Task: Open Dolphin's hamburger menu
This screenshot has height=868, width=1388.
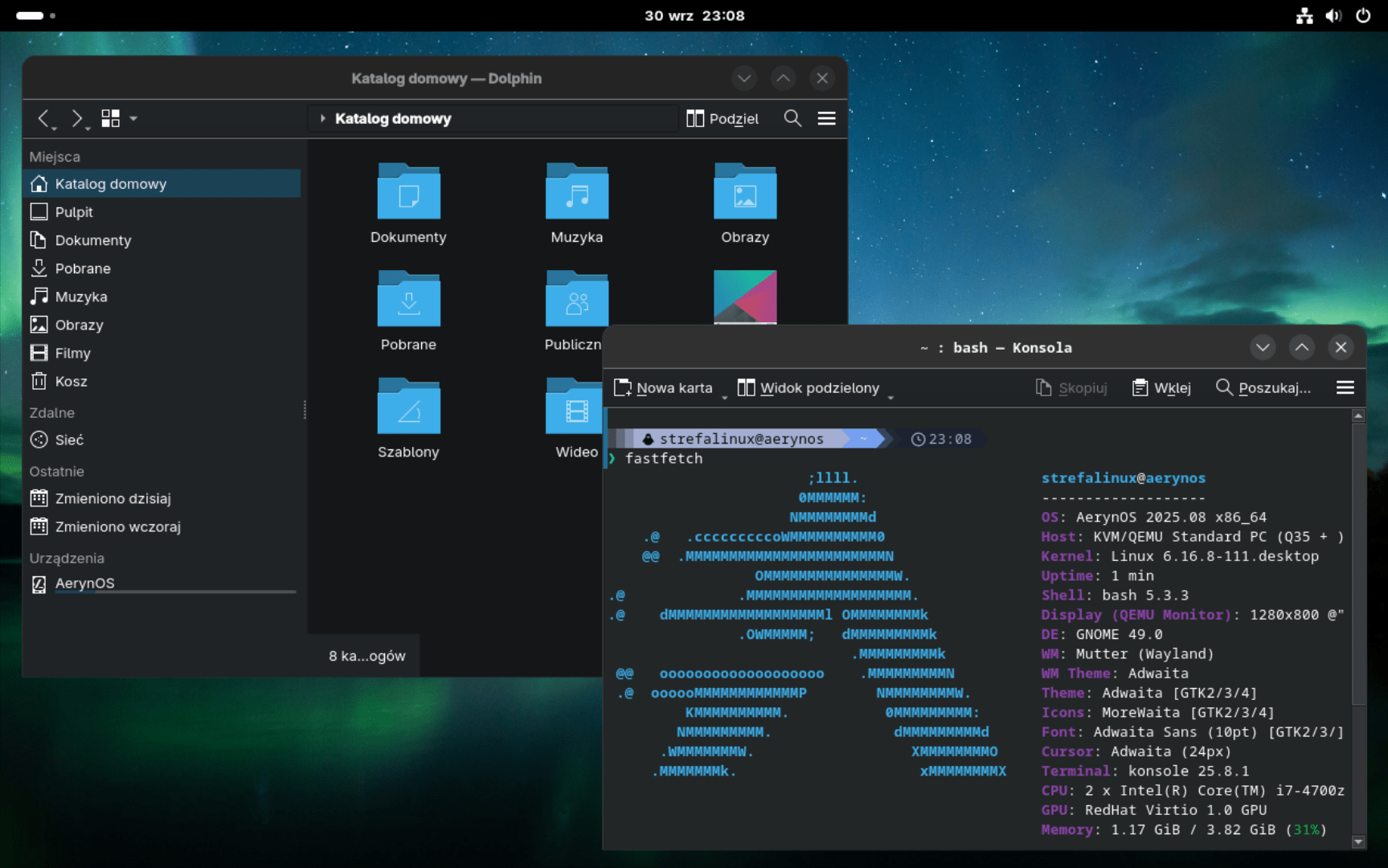Action: pyautogui.click(x=826, y=119)
